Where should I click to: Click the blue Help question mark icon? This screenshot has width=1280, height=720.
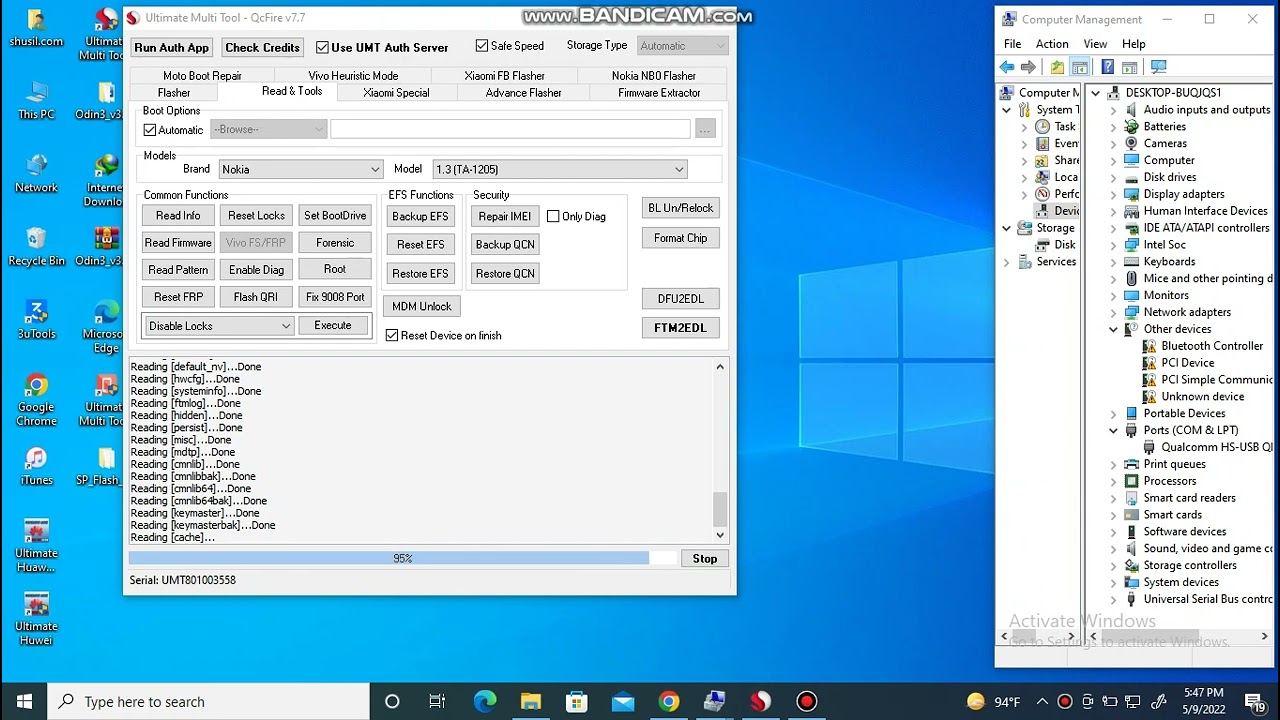tap(1108, 67)
